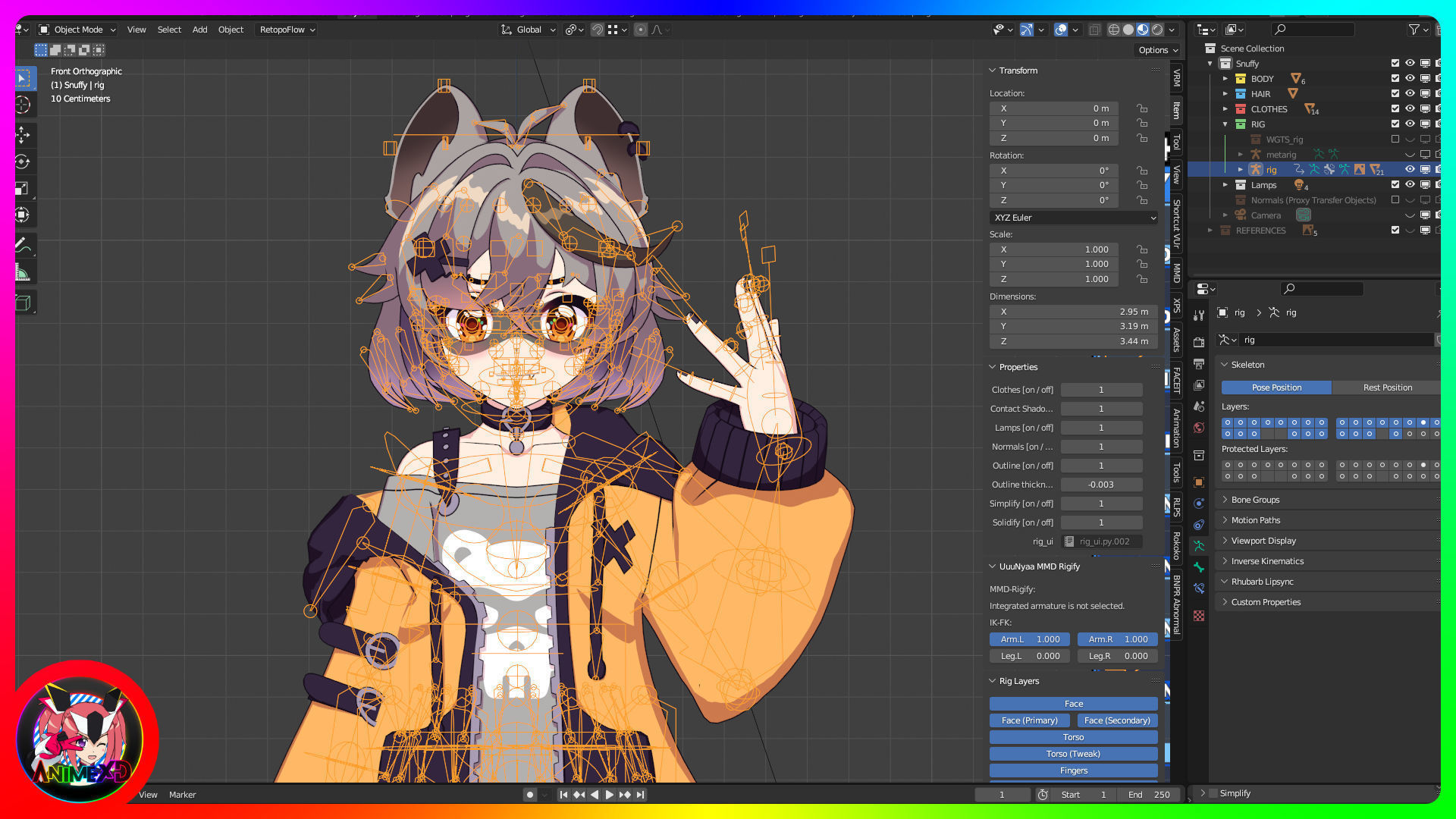Viewport: 1456px width, 819px height.
Task: Click the outliner search field
Action: coord(1313,30)
